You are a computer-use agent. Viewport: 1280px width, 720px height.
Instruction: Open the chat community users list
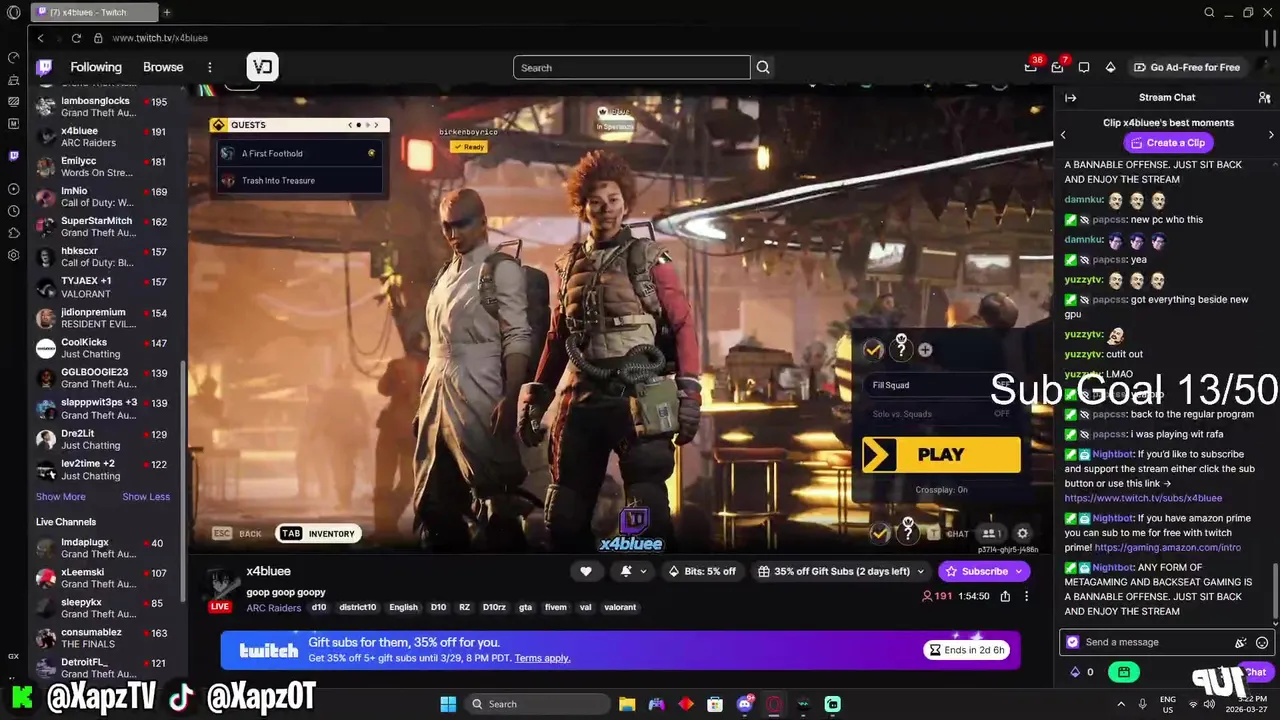pyautogui.click(x=1264, y=97)
